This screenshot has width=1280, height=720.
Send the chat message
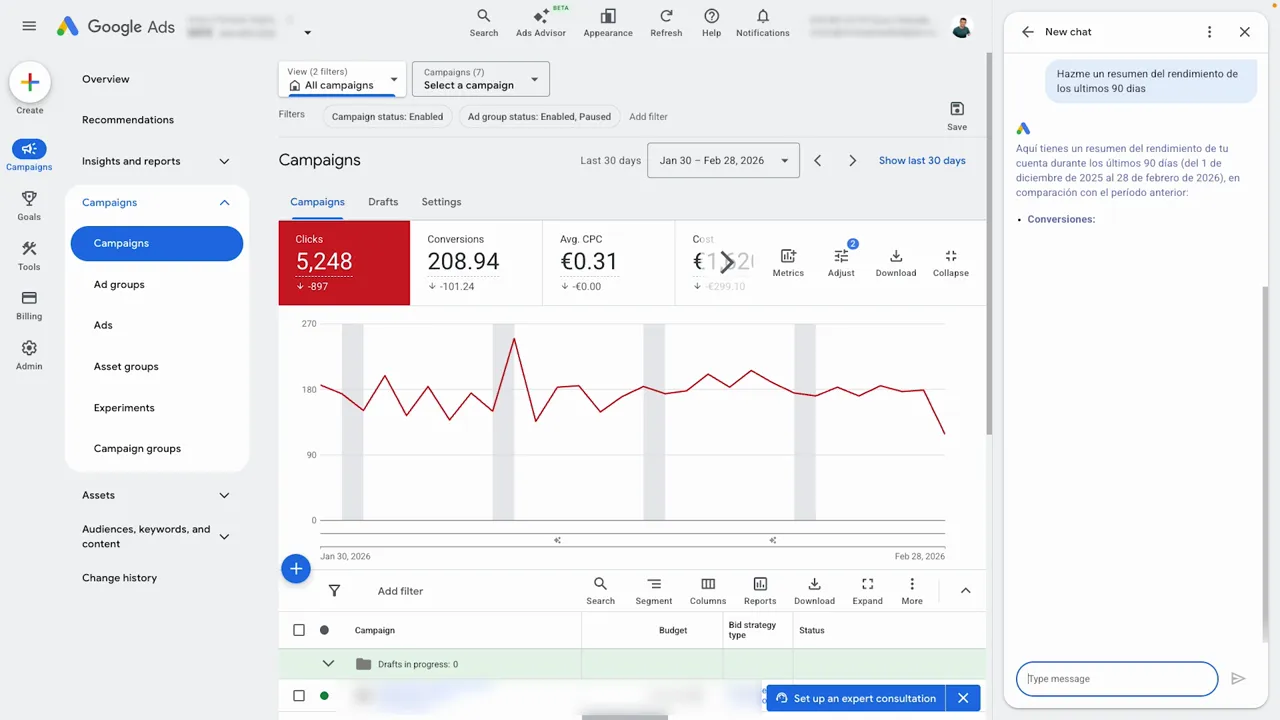tap(1238, 679)
